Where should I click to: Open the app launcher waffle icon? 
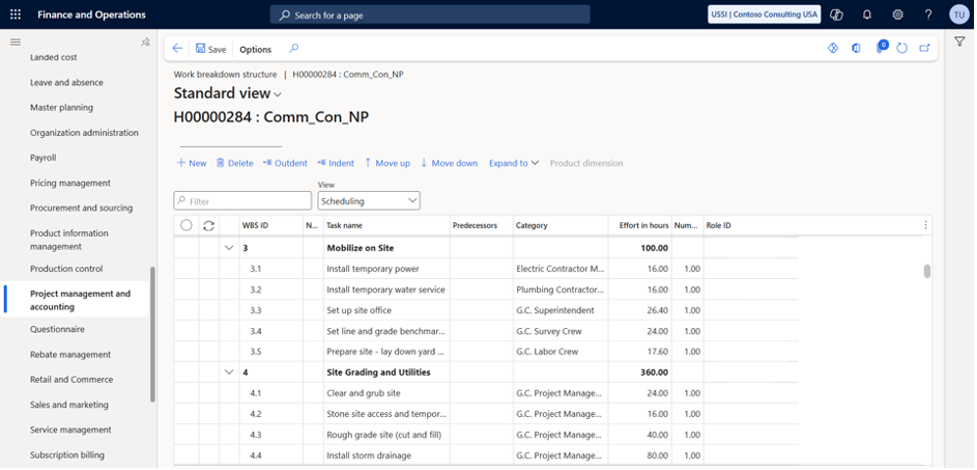(16, 14)
